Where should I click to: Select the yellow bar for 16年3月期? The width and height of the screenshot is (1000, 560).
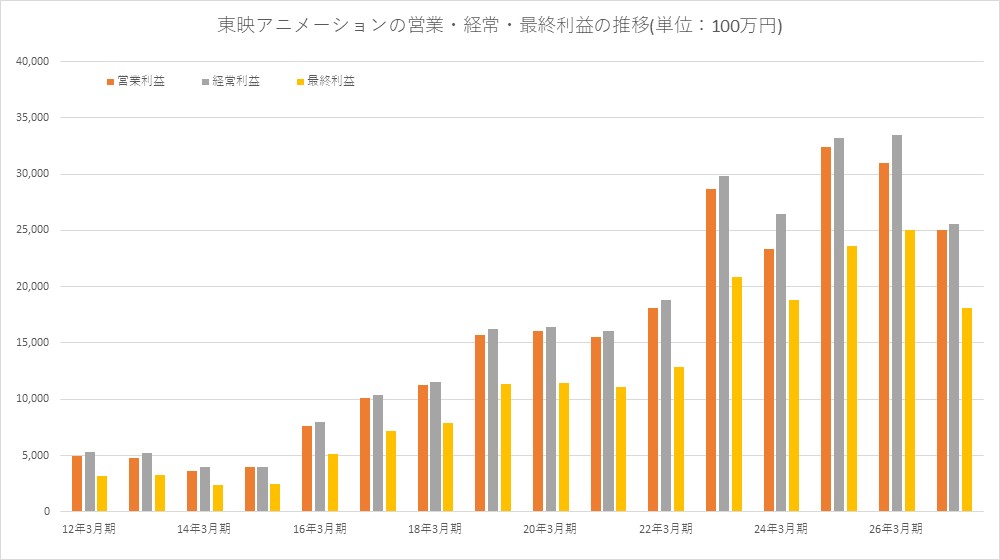[332, 483]
